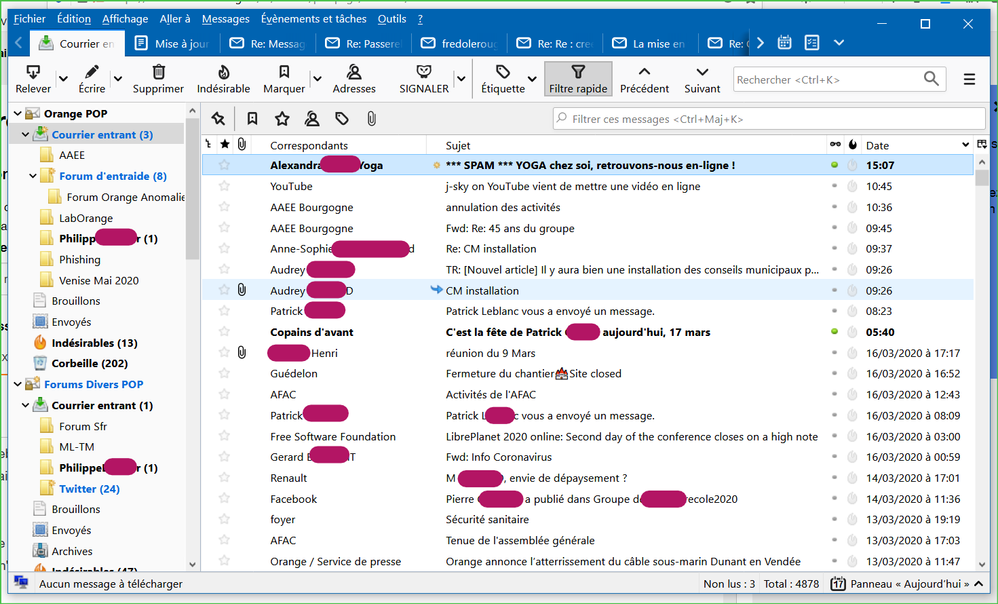Go to Précédent message
Viewport: 998px width, 604px height.
point(644,80)
